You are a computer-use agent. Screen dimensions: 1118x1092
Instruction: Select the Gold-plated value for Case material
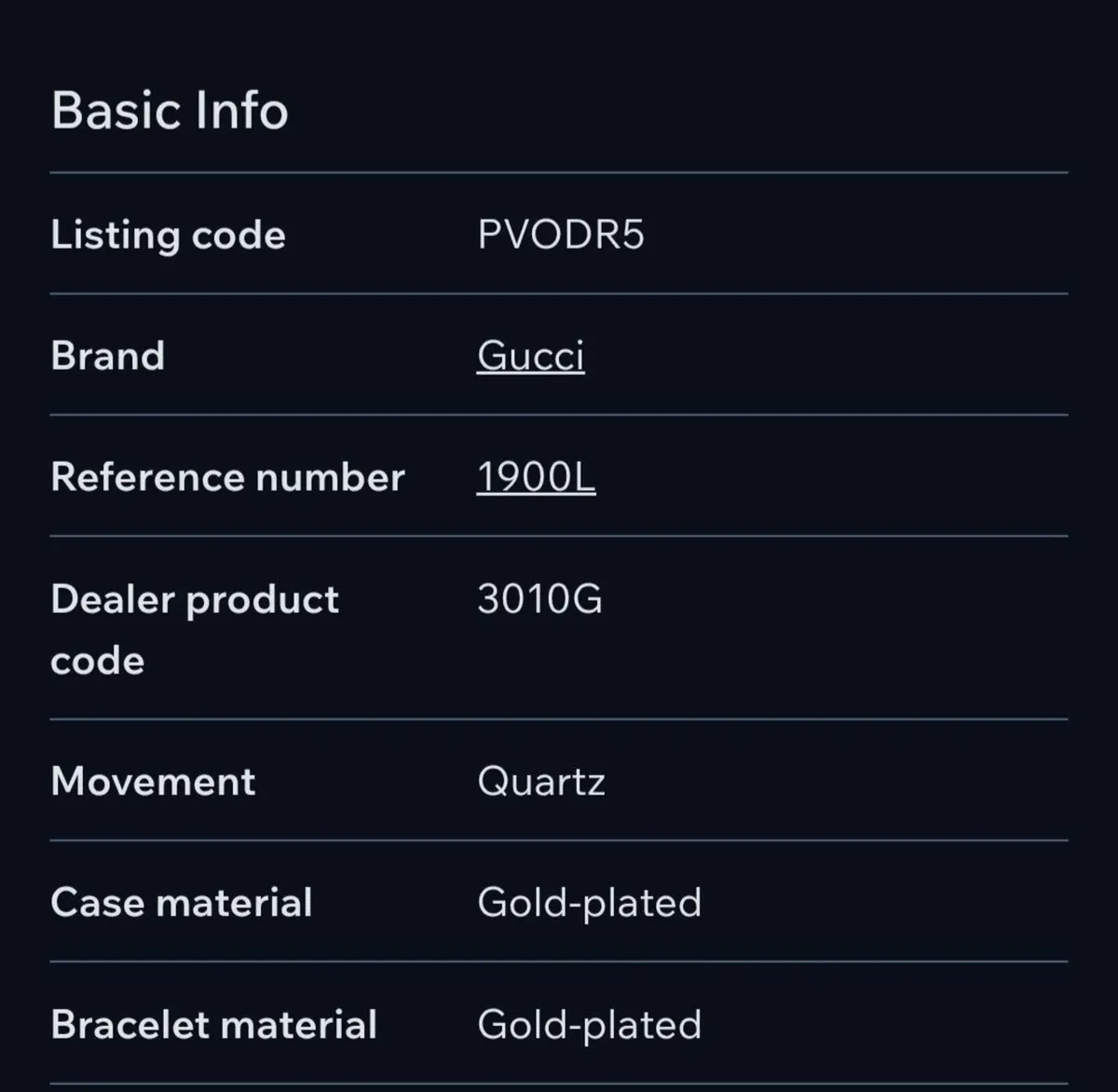coord(589,902)
